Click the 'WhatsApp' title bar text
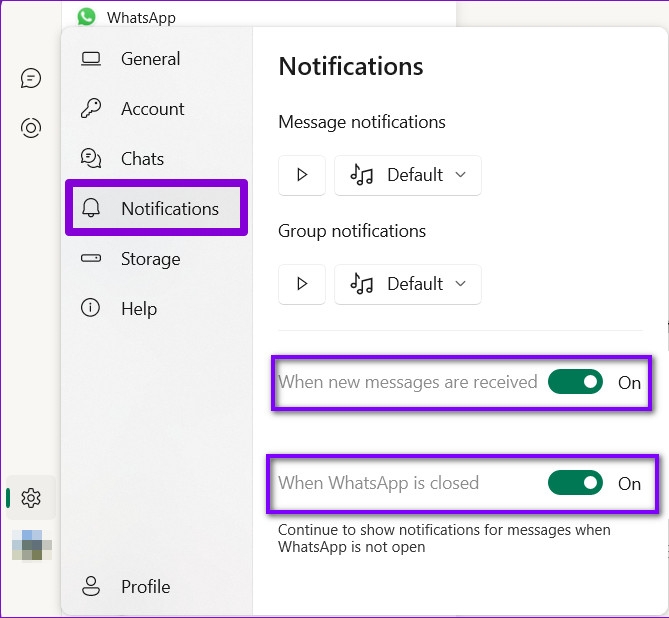The width and height of the screenshot is (669, 618). [x=141, y=17]
